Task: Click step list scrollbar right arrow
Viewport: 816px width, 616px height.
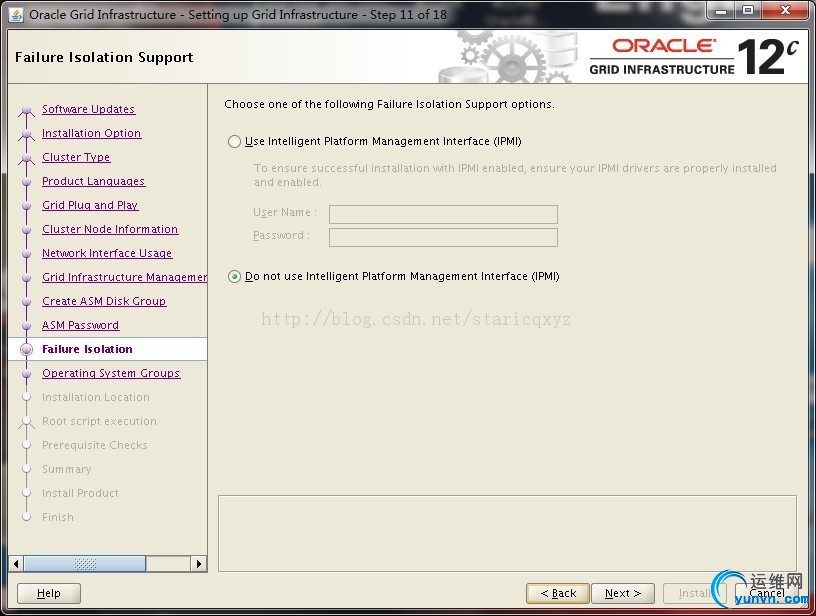Action: pos(198,563)
